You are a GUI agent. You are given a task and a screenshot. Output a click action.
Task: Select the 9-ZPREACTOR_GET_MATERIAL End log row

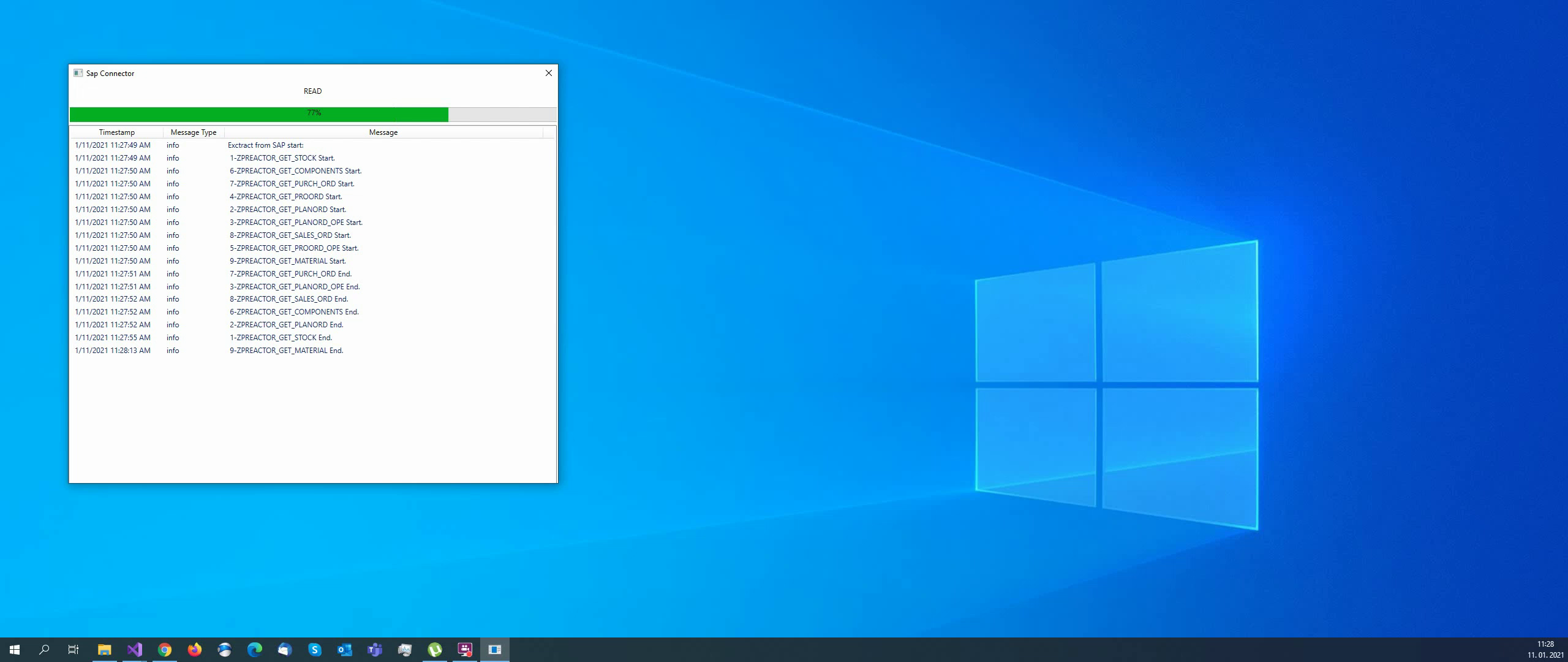coord(286,351)
